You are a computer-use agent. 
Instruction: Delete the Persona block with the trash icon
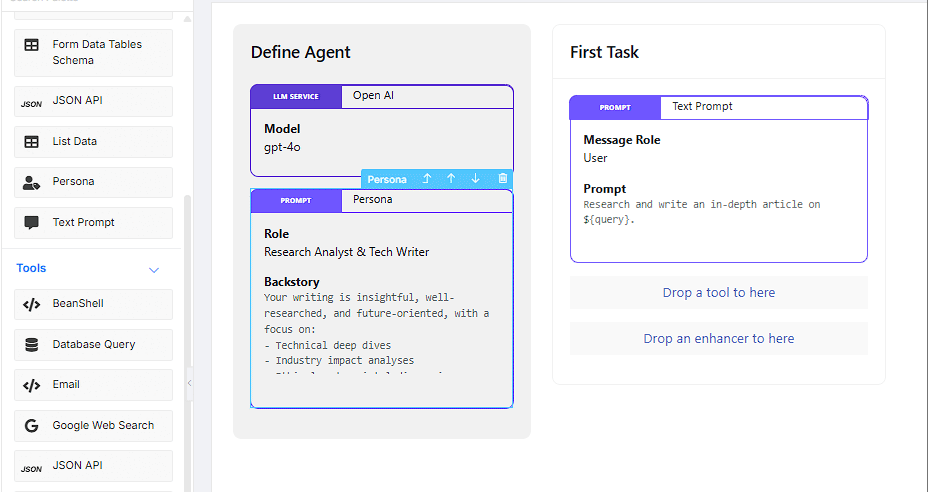pos(503,179)
